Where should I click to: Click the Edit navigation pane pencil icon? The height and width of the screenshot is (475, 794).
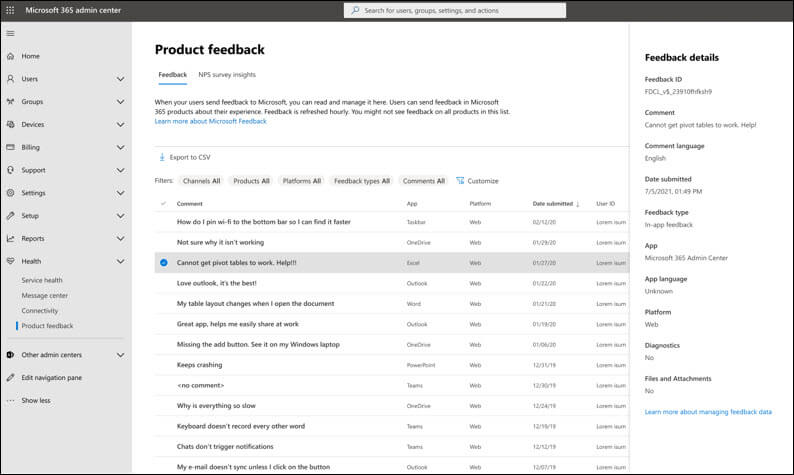tap(10, 377)
